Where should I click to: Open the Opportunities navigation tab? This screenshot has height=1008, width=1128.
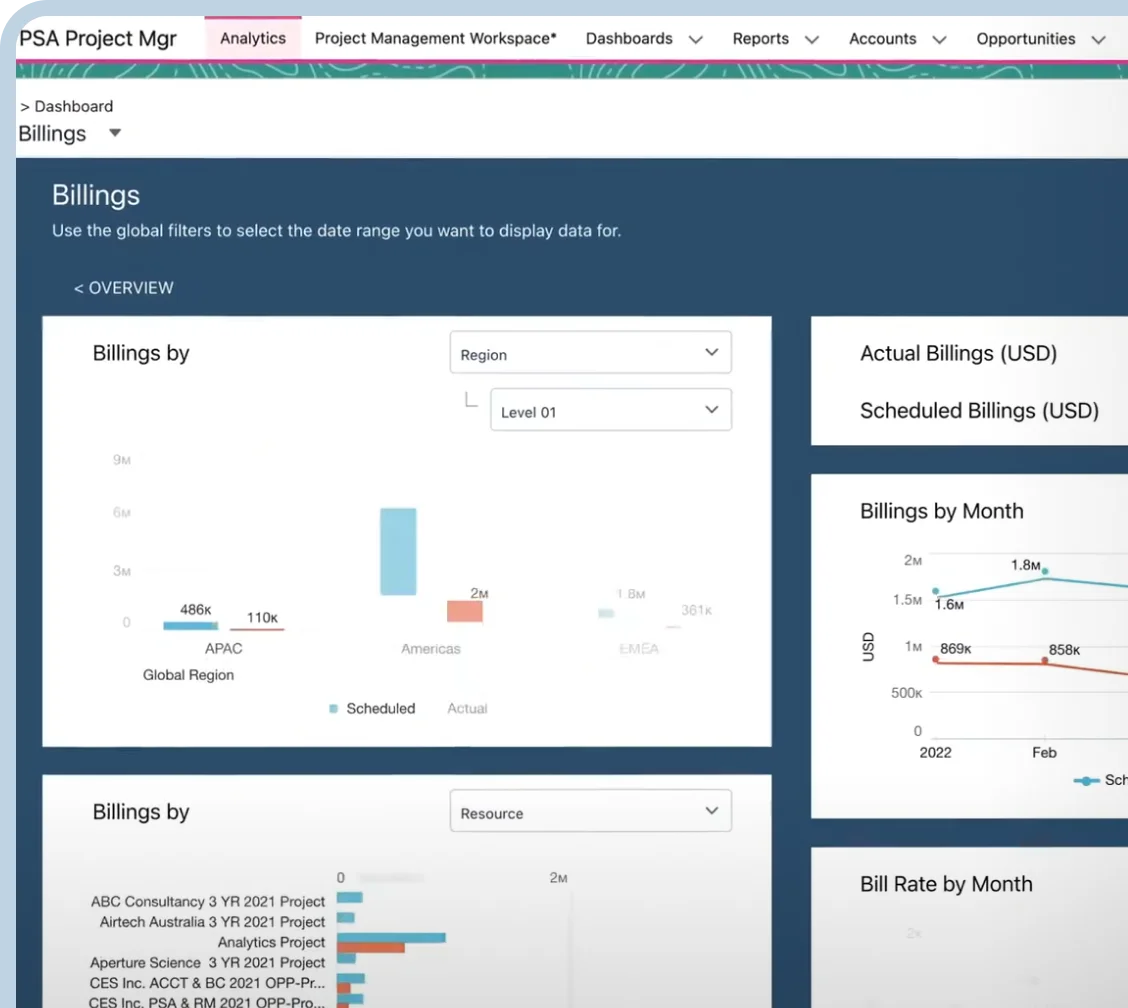point(1025,39)
